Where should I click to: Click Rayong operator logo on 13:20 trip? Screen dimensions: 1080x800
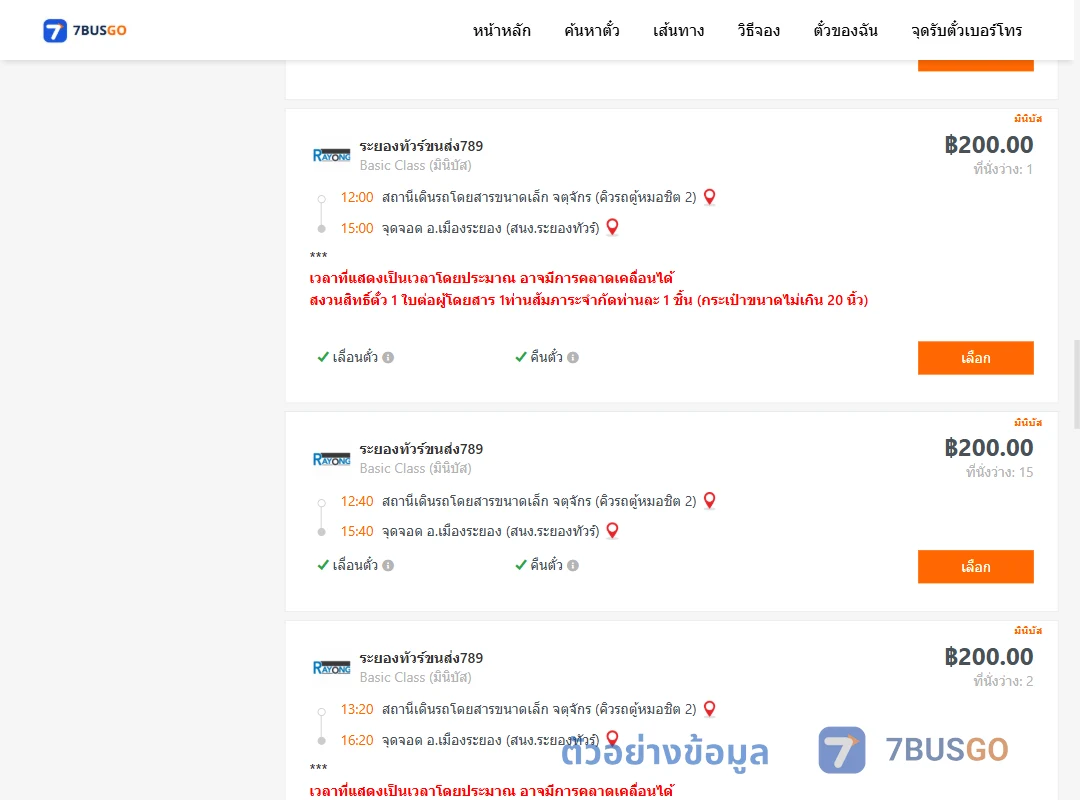click(x=331, y=668)
